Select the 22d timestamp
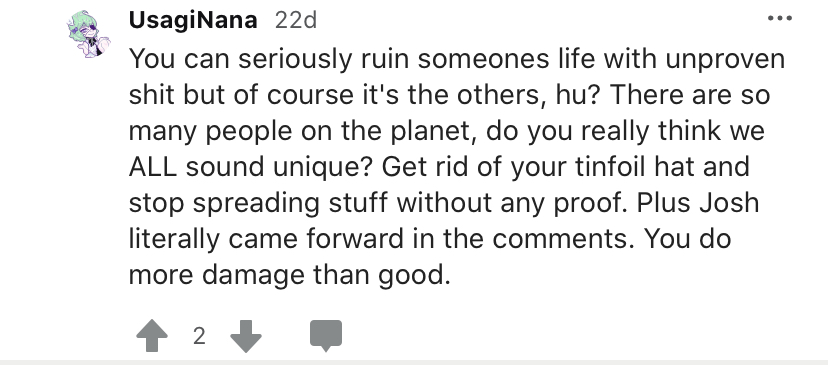The image size is (828, 365). [x=296, y=21]
